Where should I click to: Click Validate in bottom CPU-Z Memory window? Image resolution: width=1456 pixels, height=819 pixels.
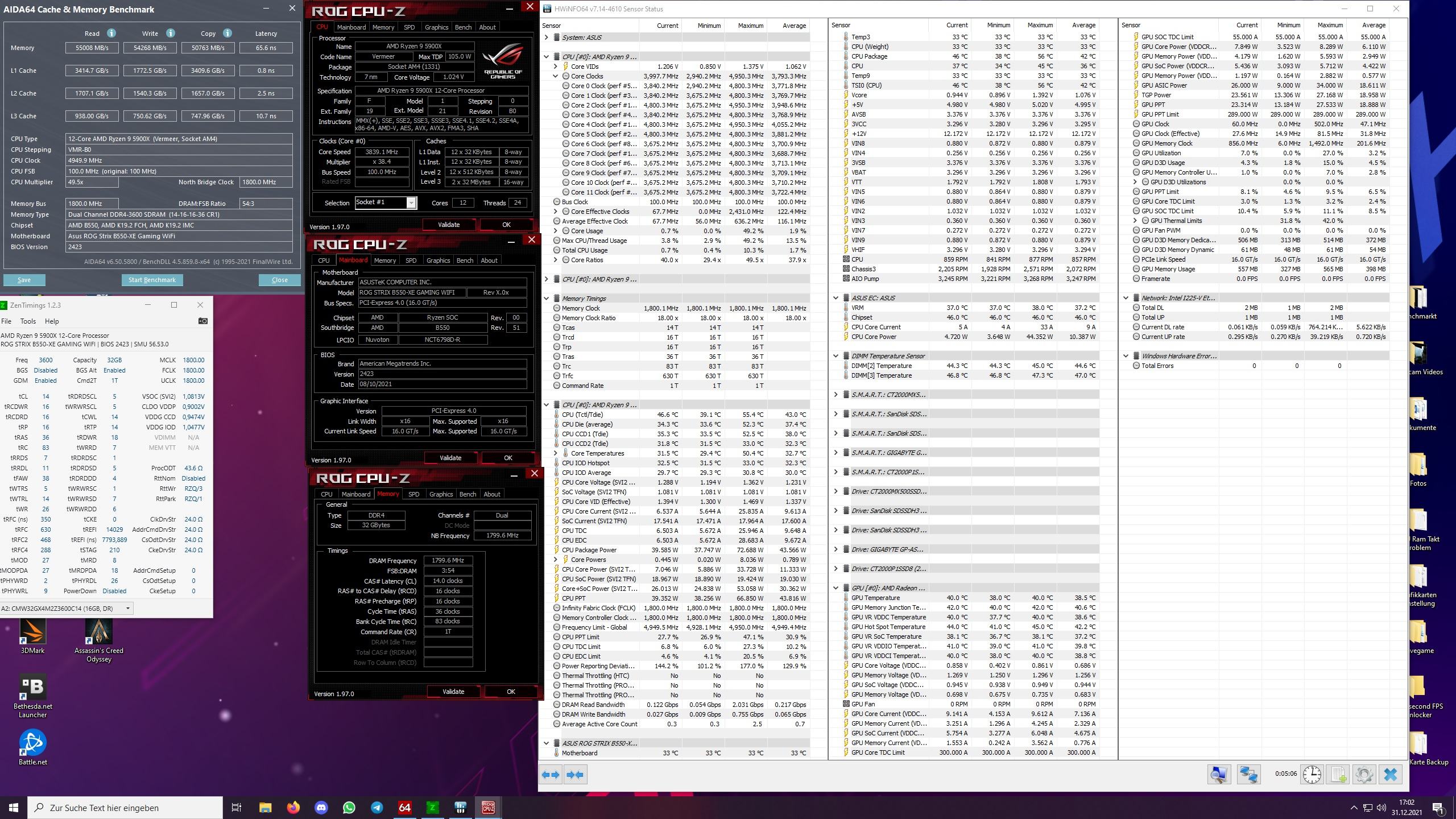coord(453,692)
